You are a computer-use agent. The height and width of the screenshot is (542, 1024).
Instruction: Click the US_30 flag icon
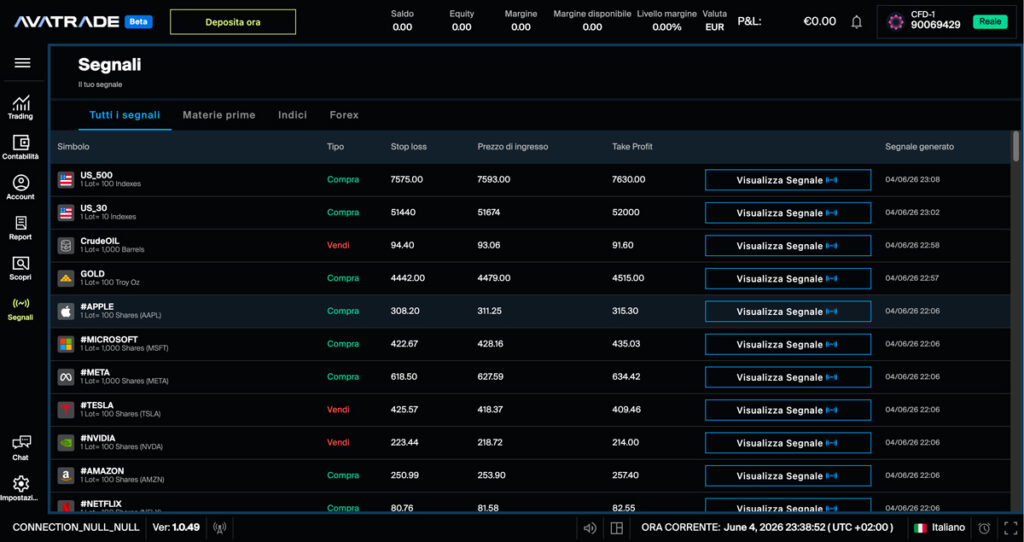click(65, 212)
